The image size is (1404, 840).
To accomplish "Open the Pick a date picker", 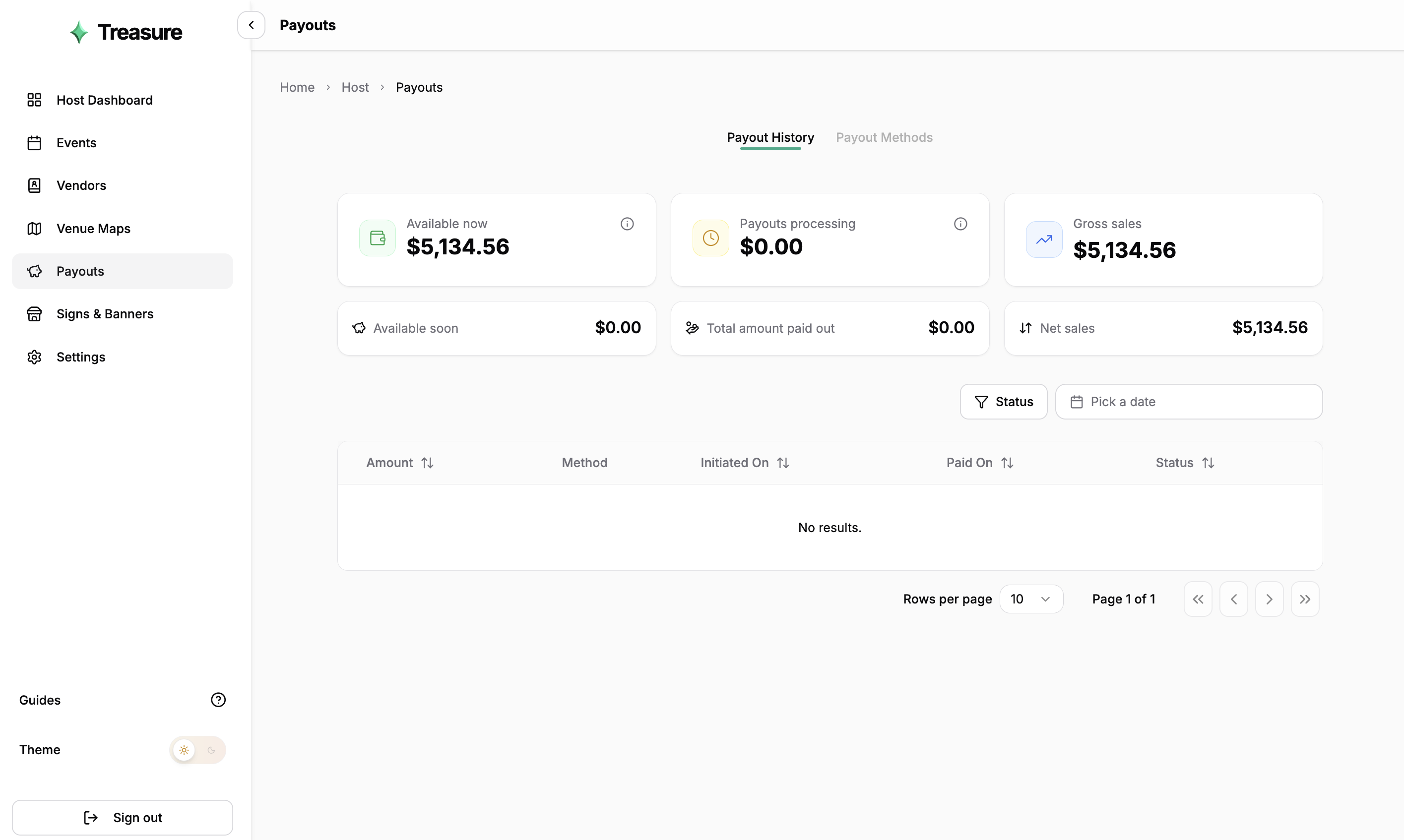I will [x=1188, y=402].
